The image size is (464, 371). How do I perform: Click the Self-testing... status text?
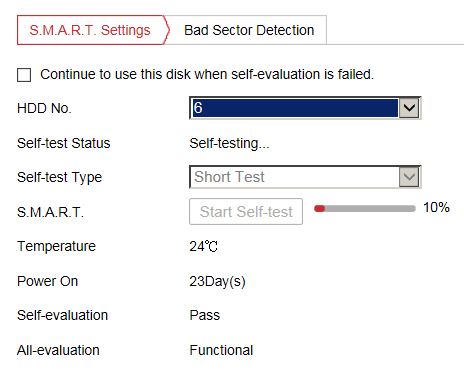[x=229, y=143]
